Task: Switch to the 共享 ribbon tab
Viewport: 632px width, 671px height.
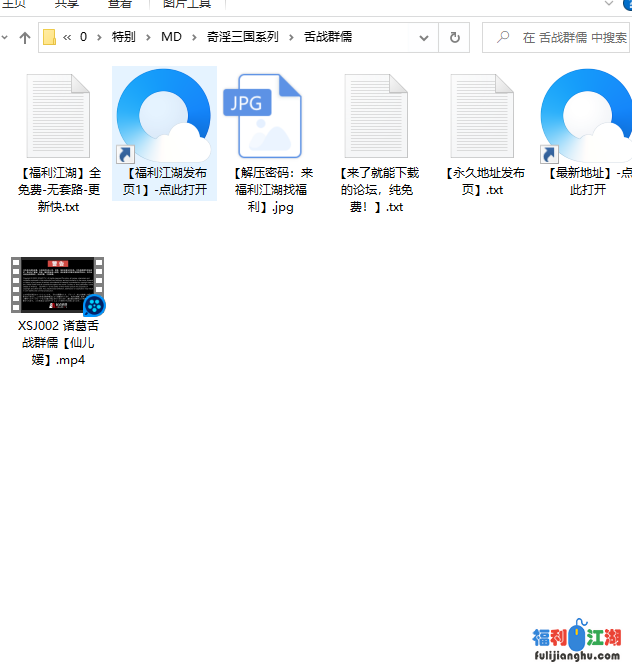Action: (67, 4)
